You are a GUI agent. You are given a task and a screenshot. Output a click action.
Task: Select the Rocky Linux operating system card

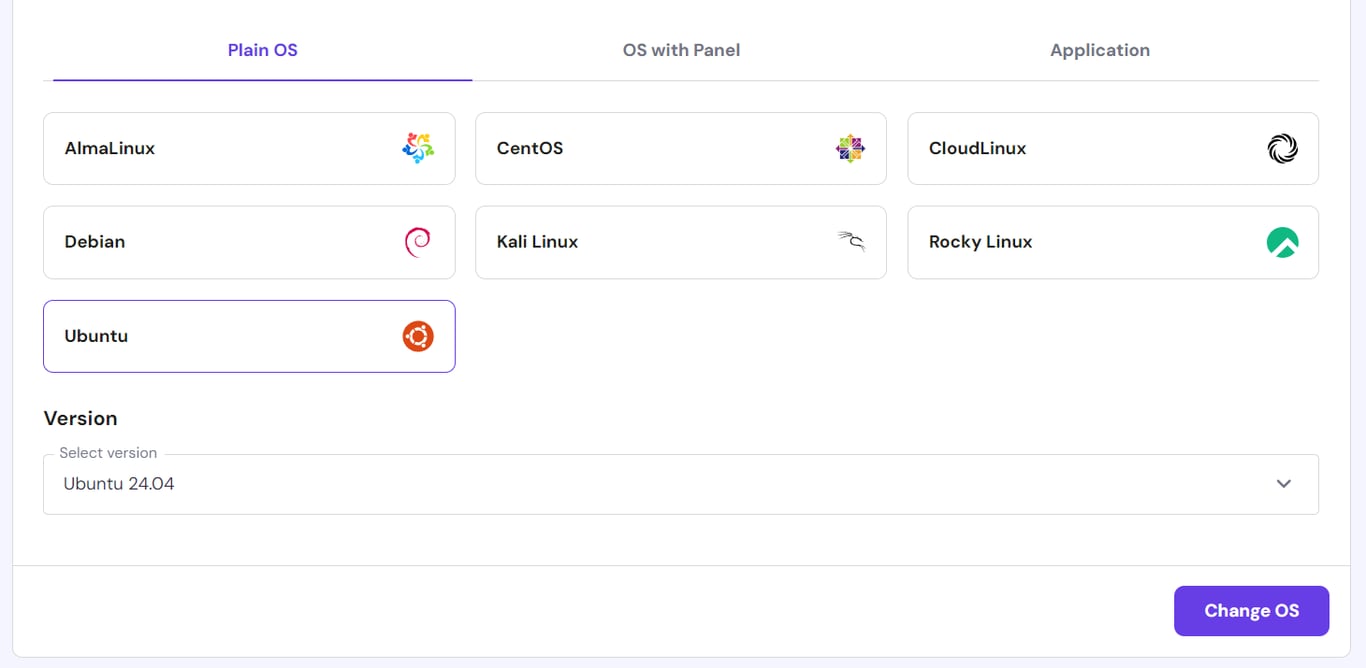(x=1113, y=242)
